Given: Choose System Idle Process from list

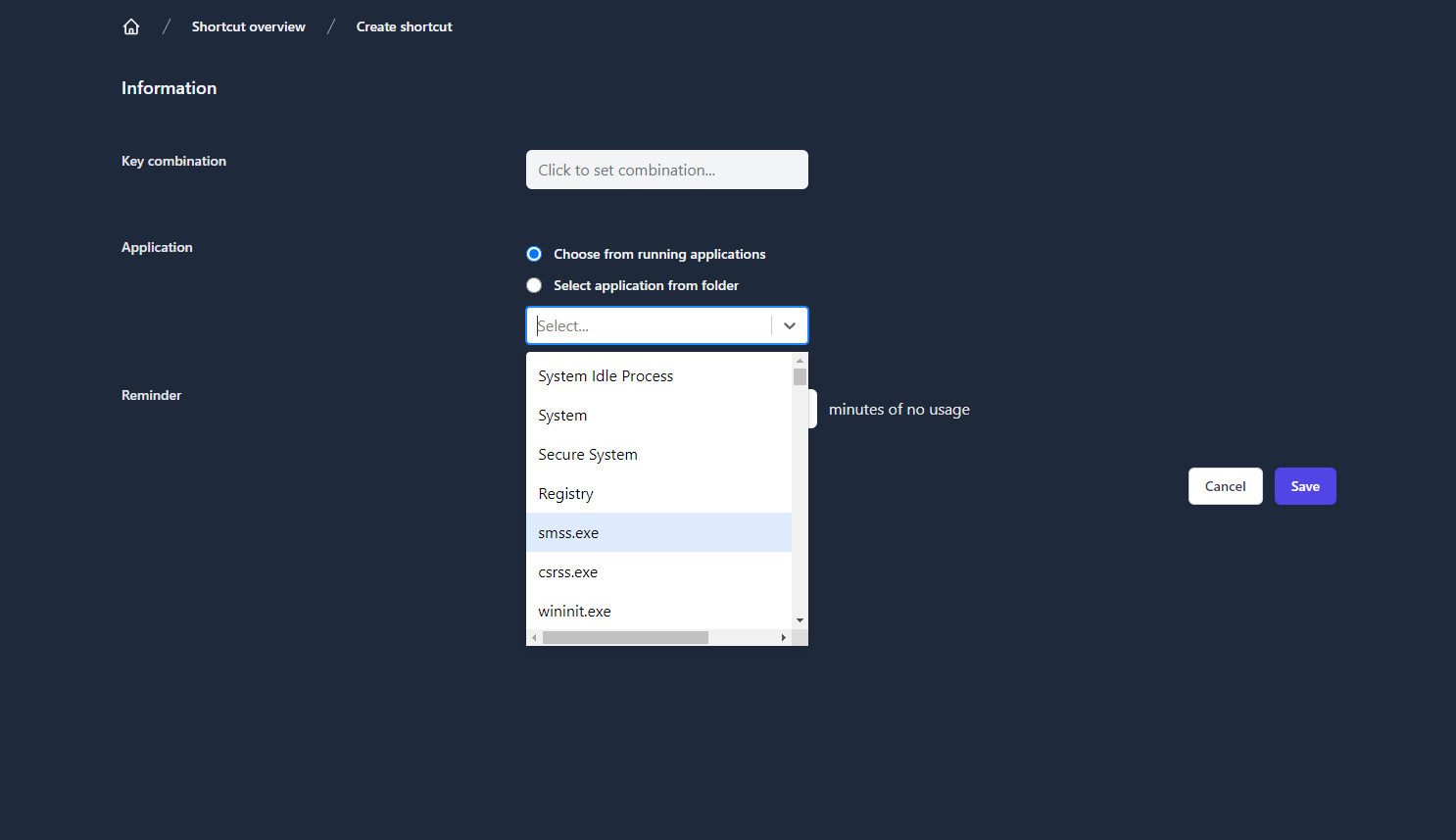Looking at the screenshot, I should click(658, 375).
